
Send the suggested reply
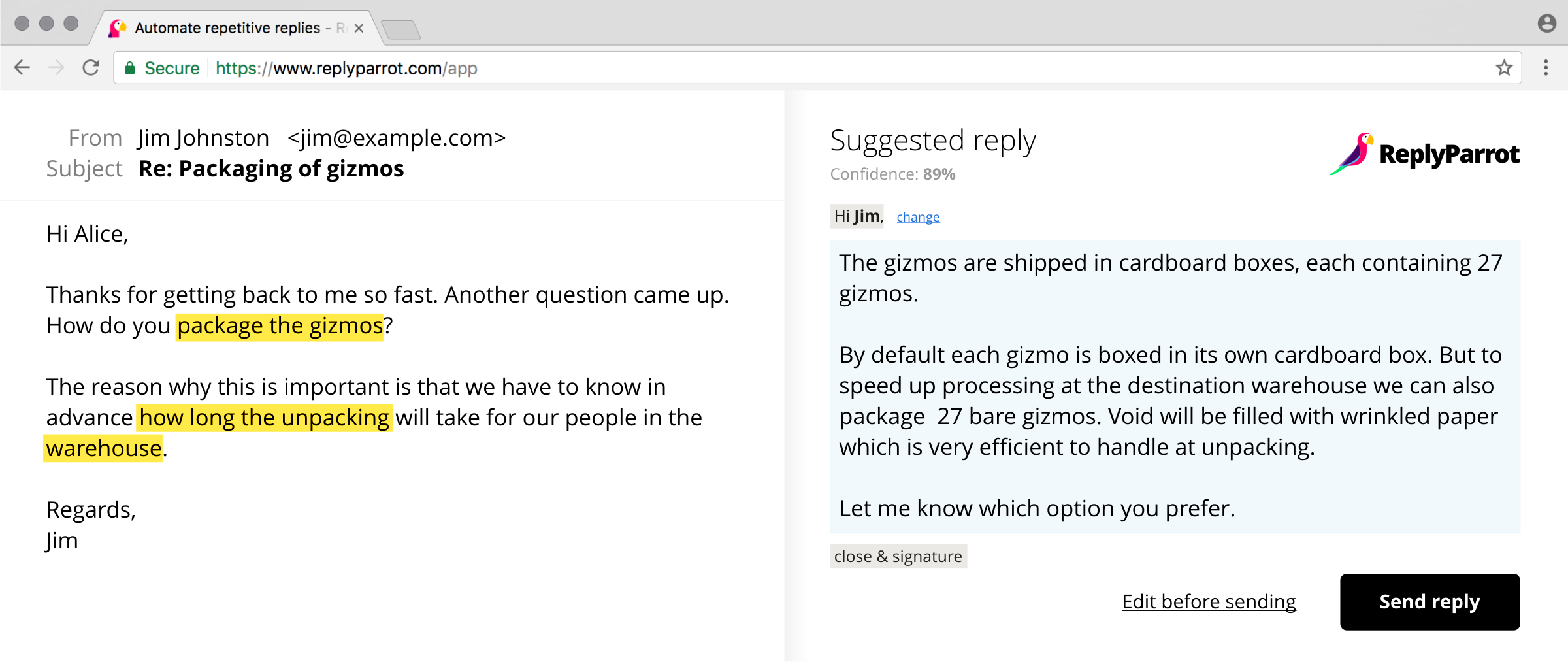[1429, 602]
